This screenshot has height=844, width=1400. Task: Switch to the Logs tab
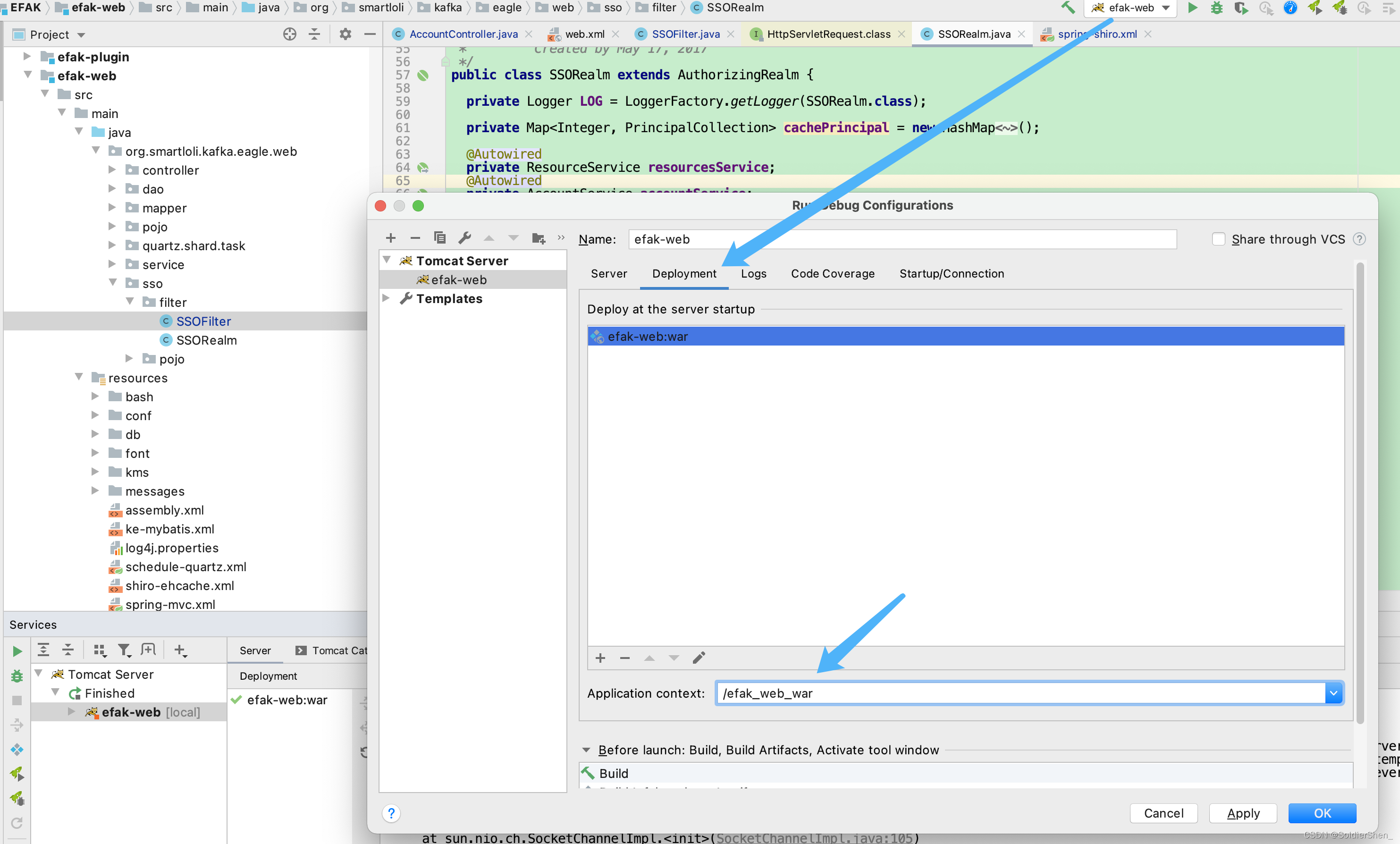tap(753, 273)
